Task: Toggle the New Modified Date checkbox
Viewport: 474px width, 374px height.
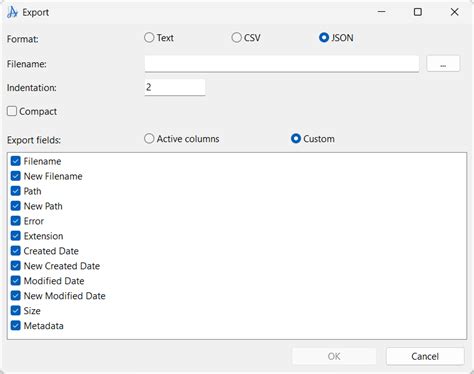Action: [x=16, y=296]
